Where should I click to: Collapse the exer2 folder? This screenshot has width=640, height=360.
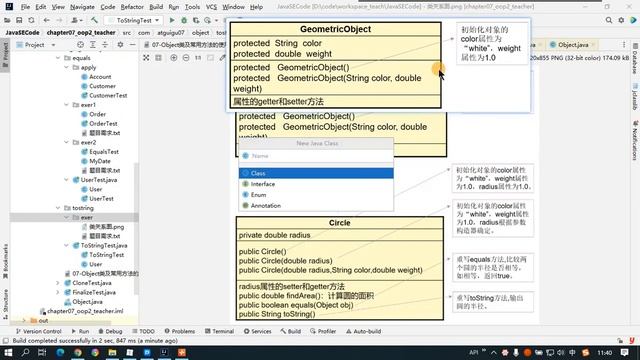pos(67,142)
